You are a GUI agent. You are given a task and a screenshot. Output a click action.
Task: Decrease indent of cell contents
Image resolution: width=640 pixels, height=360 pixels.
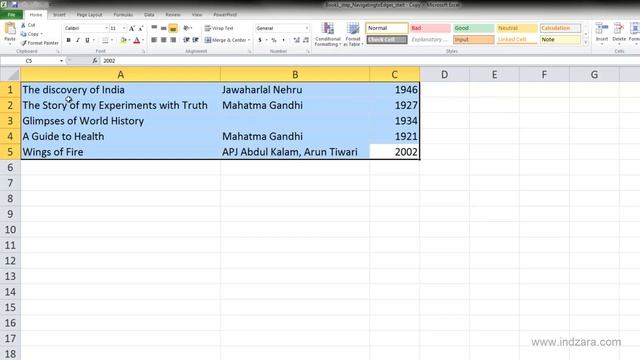tap(186, 40)
